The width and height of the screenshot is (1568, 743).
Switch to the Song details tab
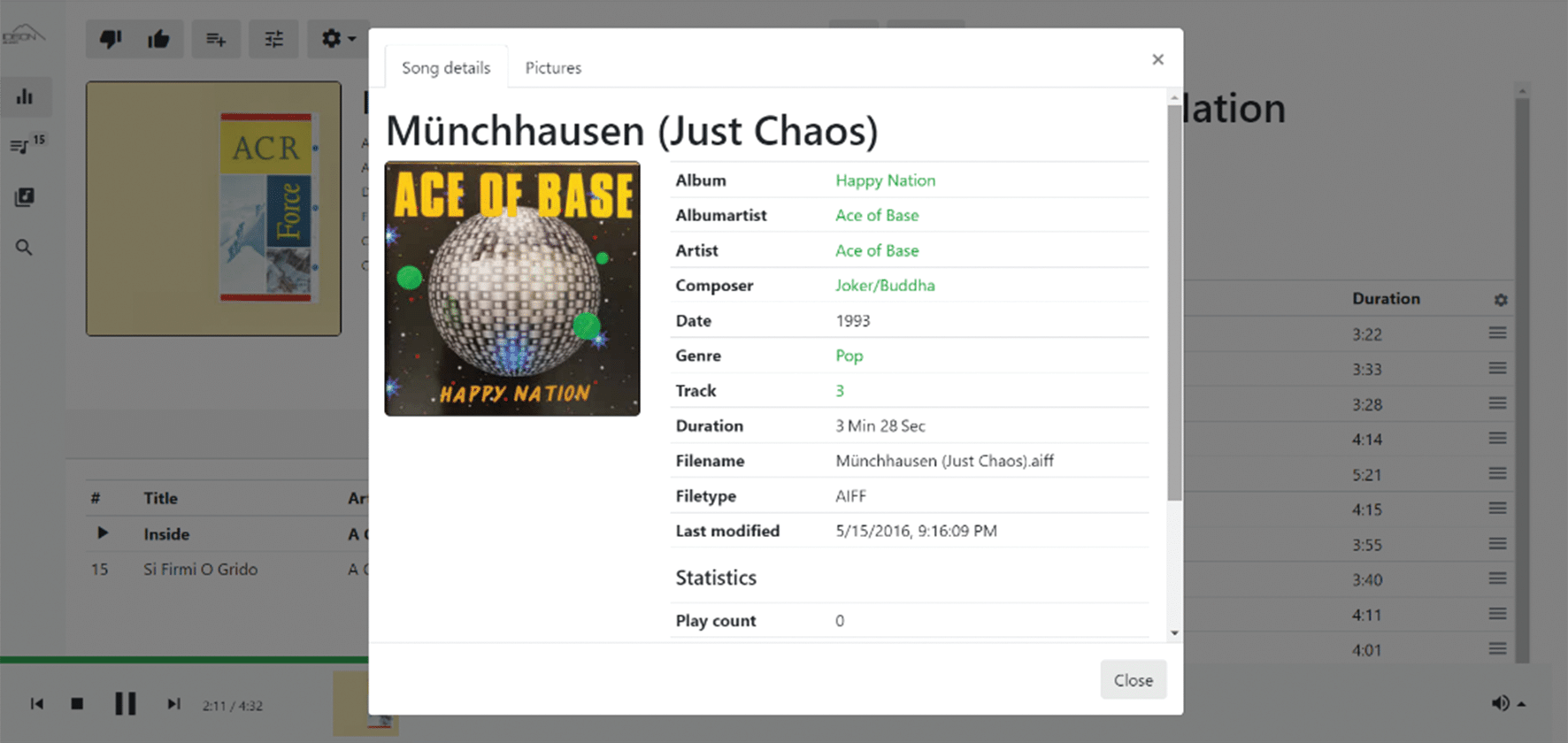[446, 67]
